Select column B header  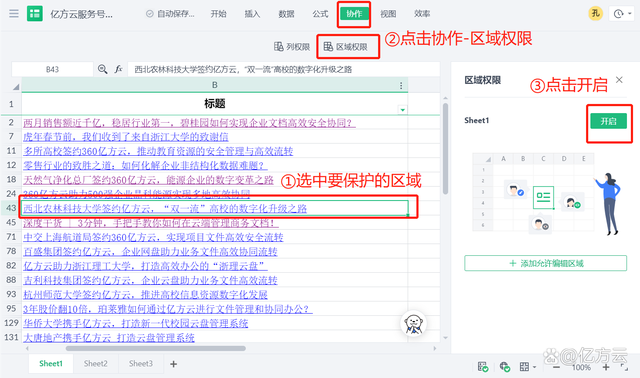(215, 85)
